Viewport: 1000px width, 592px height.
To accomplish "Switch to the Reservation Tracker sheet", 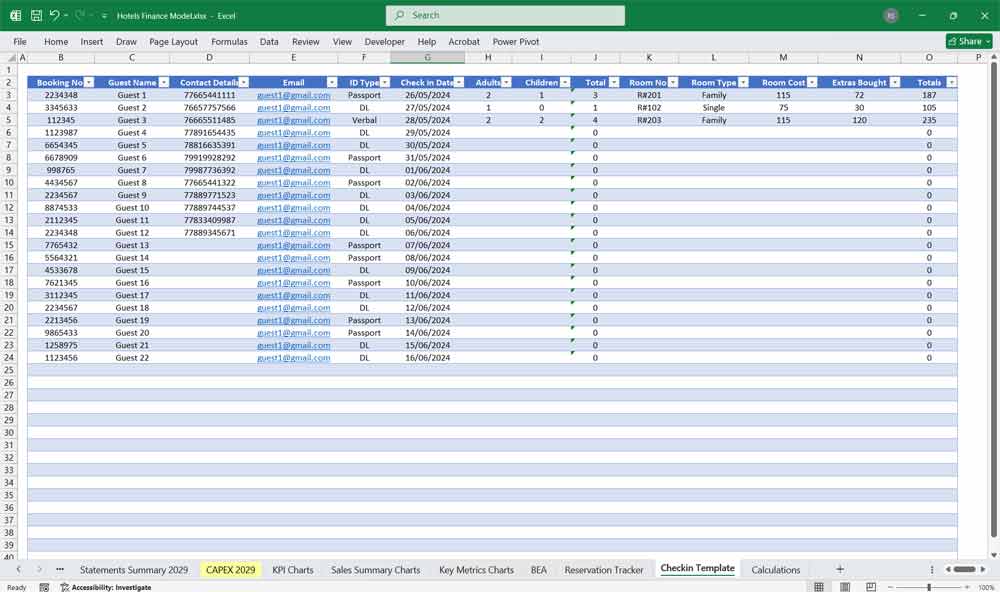I will [x=603, y=570].
